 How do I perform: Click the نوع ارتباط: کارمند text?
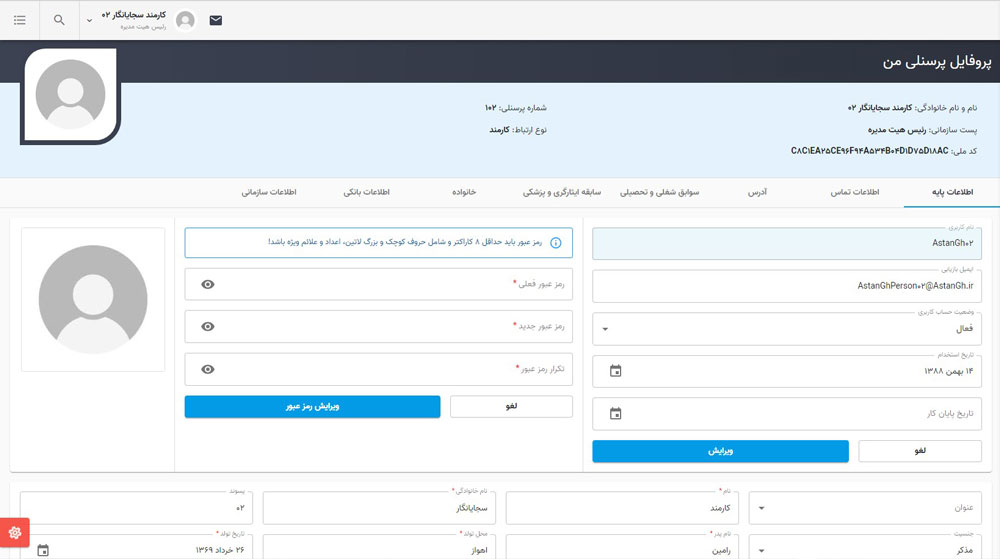[518, 129]
